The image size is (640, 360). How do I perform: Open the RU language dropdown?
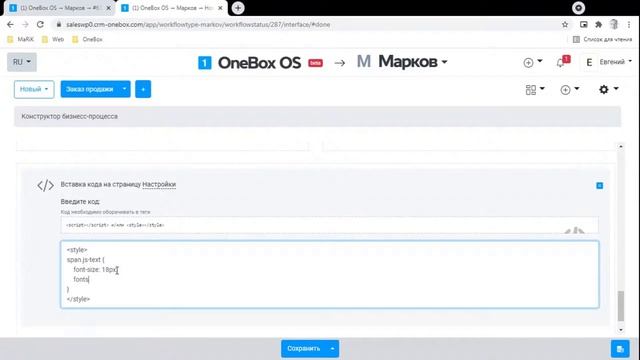coord(22,62)
